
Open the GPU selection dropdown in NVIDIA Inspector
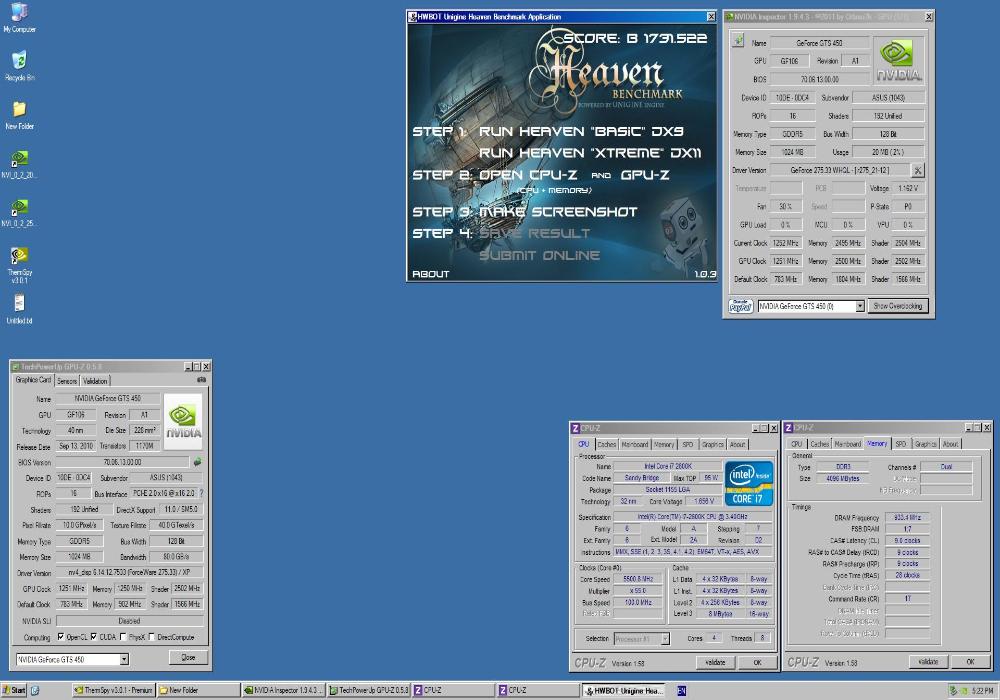coord(860,307)
